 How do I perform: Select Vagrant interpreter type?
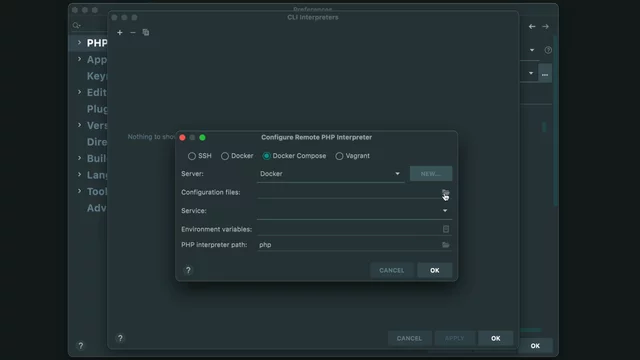(353, 156)
